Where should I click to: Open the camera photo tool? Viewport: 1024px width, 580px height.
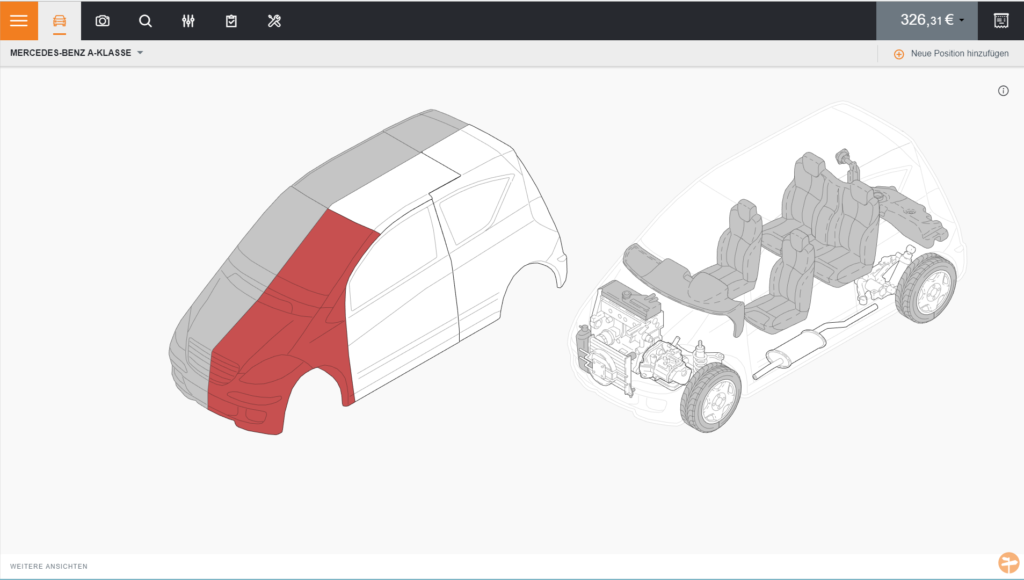[x=103, y=21]
